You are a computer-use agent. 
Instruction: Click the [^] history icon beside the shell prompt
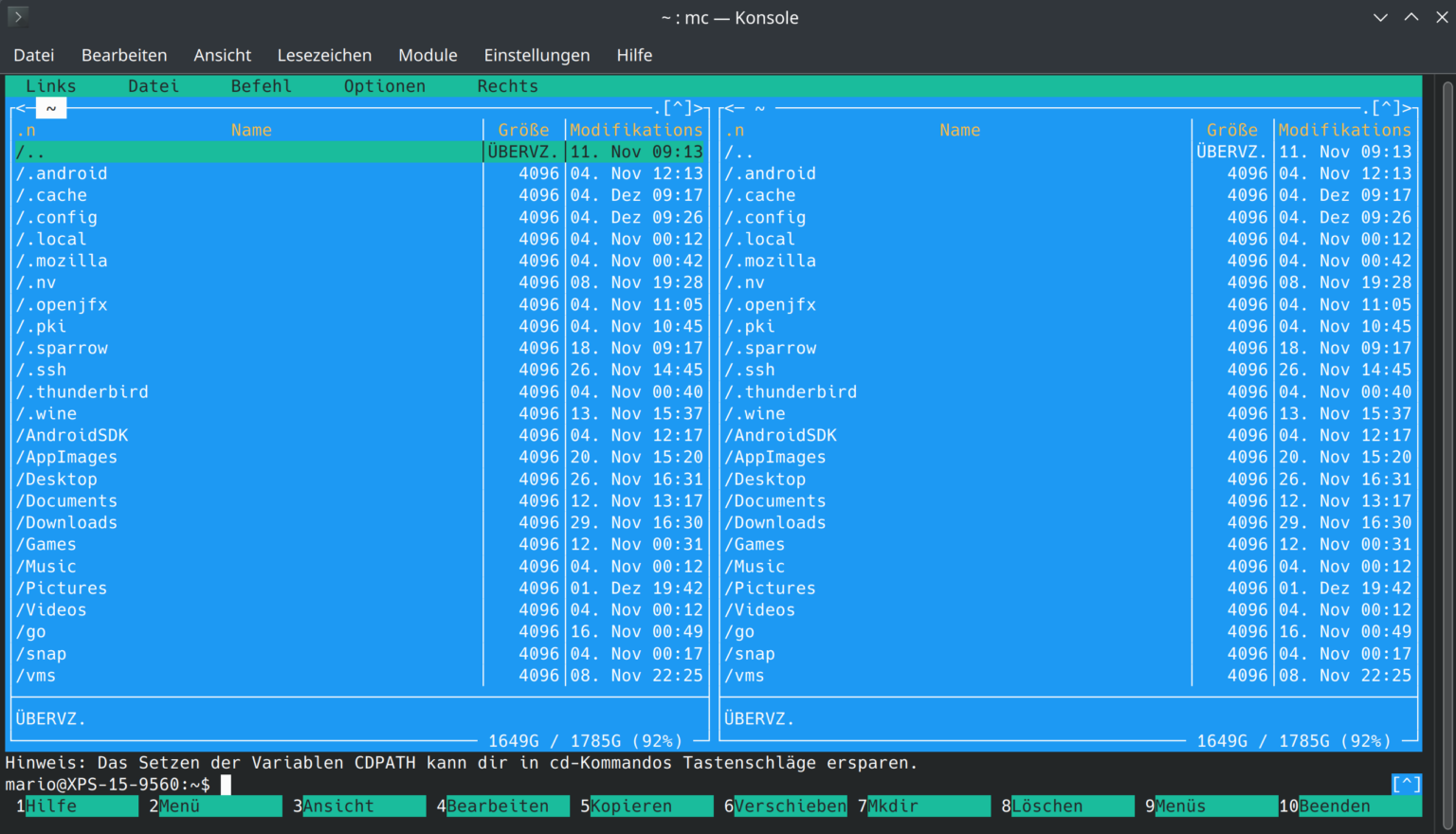coord(1407,783)
